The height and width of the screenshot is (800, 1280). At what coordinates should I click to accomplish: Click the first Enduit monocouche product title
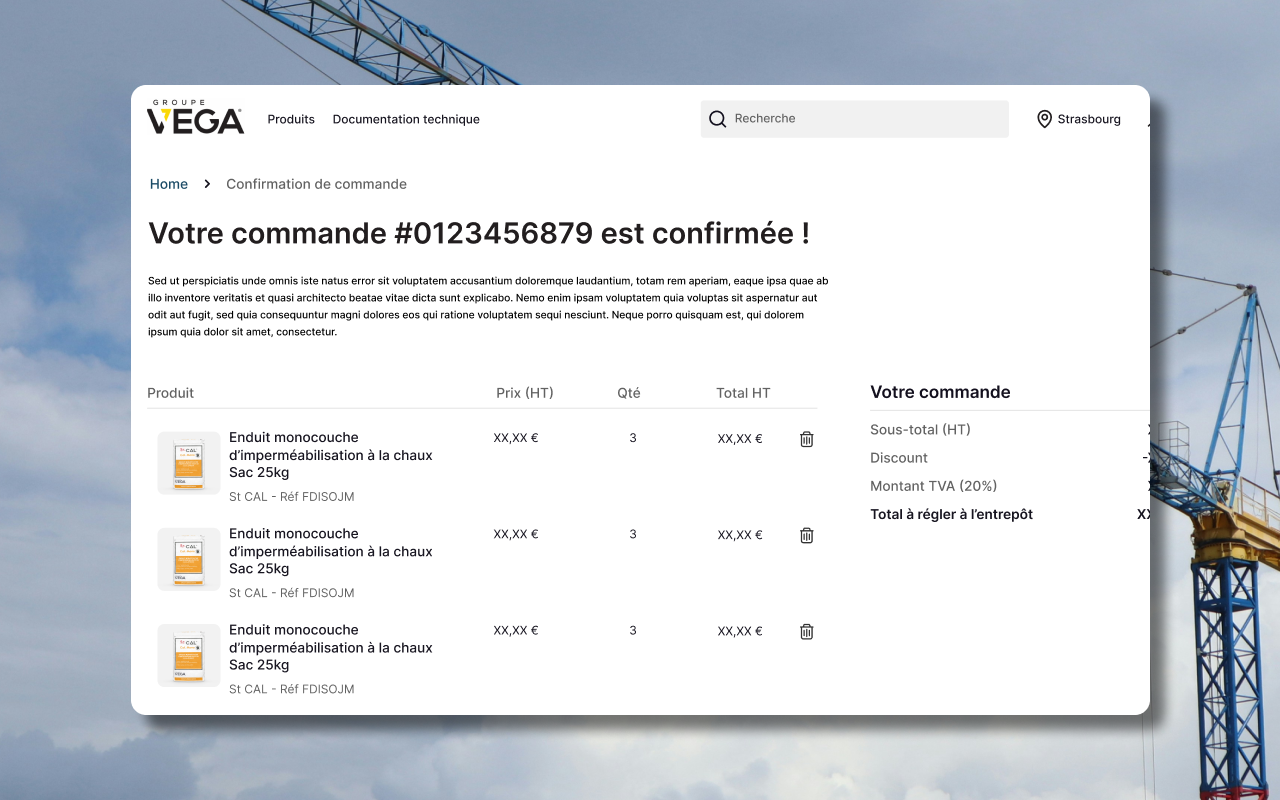pos(330,454)
